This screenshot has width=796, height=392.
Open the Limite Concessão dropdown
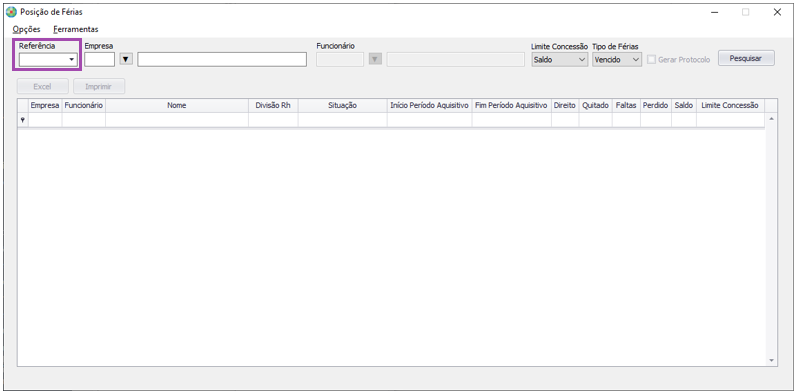[x=559, y=60]
